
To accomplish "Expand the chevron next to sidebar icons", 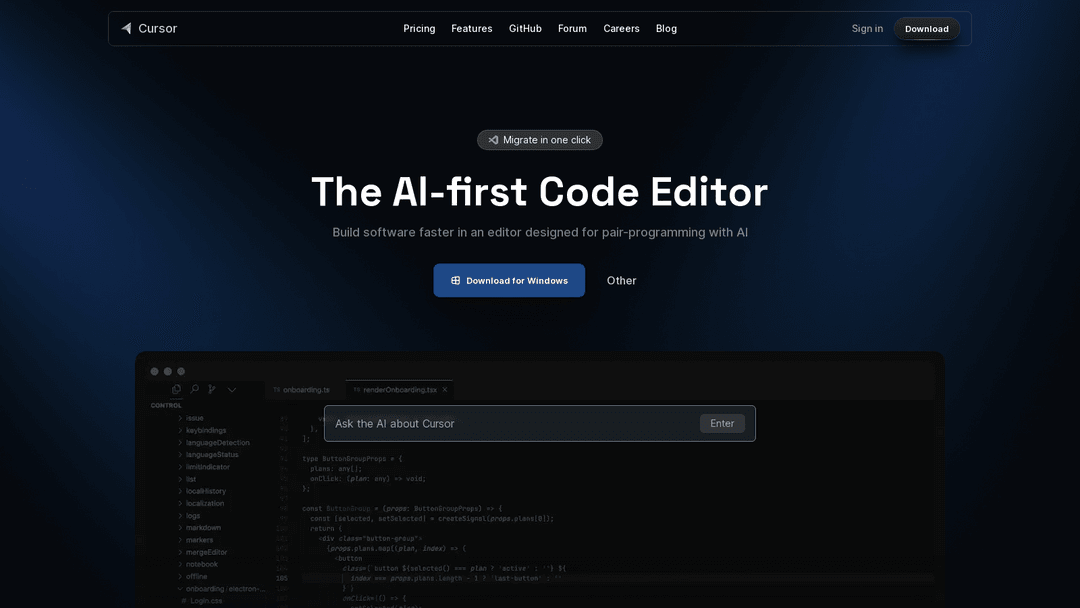I will pos(232,389).
